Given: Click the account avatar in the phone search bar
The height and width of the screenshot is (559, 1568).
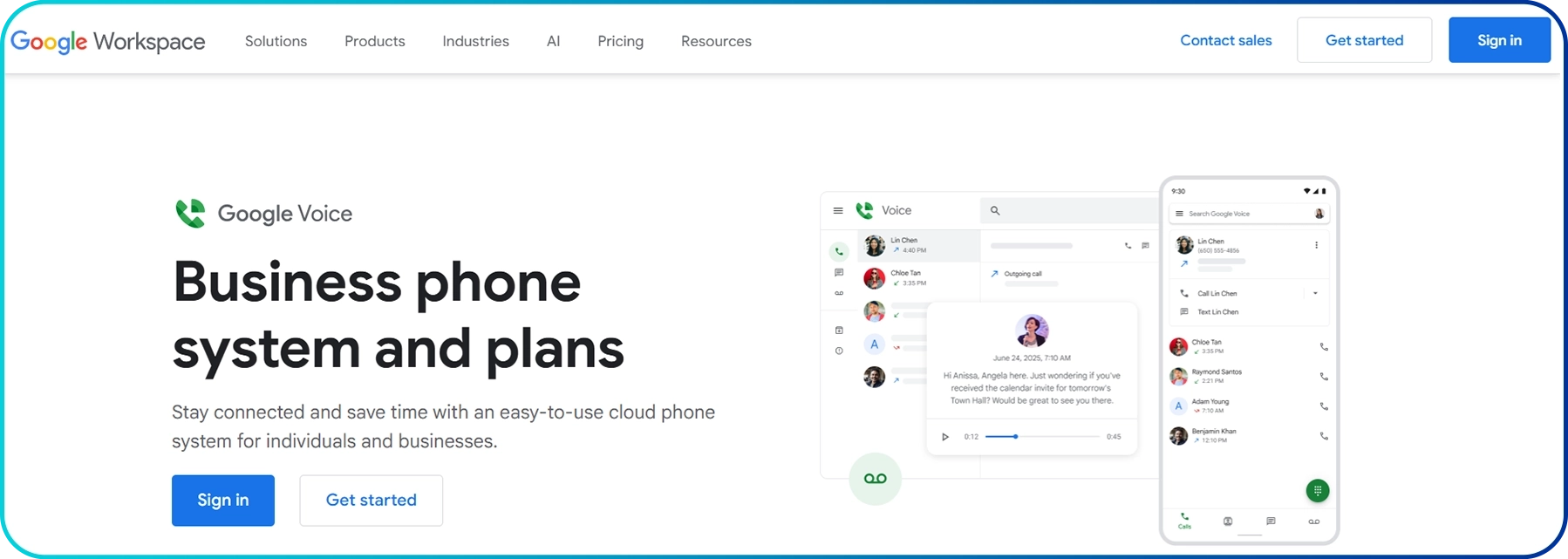Looking at the screenshot, I should pyautogui.click(x=1319, y=214).
